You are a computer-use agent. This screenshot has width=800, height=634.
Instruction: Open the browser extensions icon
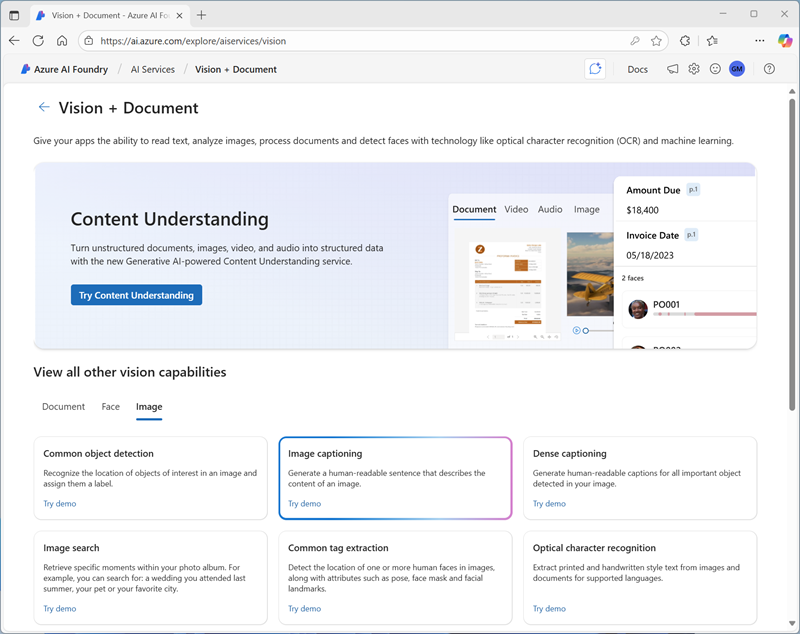point(685,41)
